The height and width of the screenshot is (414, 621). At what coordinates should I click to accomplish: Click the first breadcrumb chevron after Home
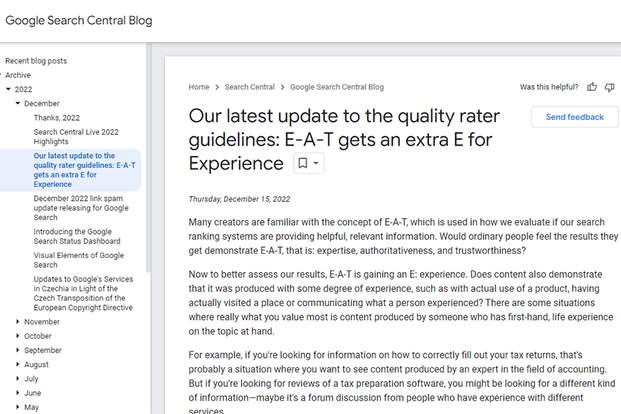217,87
